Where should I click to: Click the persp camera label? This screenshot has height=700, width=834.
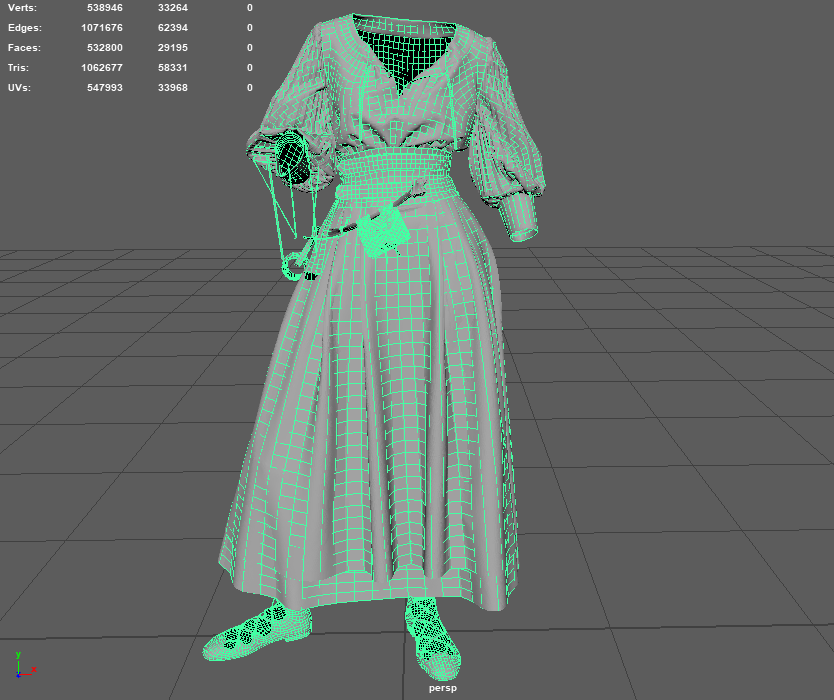click(441, 688)
